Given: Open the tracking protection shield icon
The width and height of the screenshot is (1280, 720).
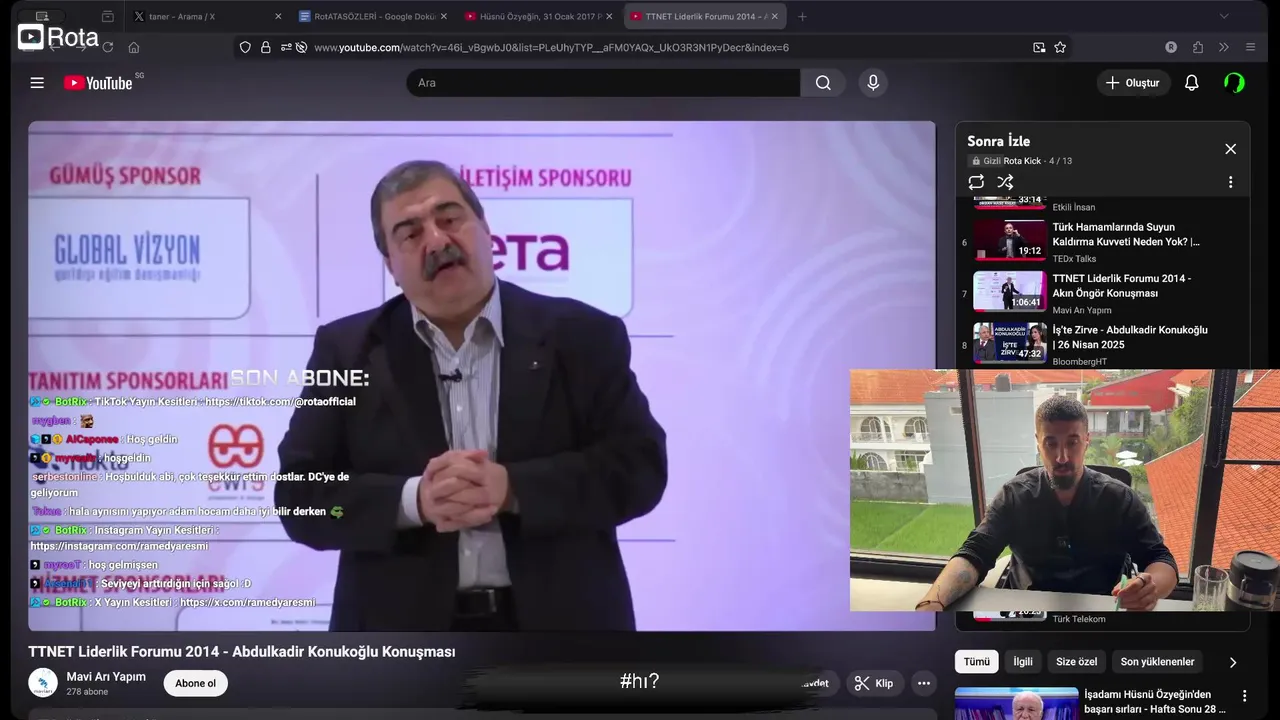Looking at the screenshot, I should click(x=245, y=47).
